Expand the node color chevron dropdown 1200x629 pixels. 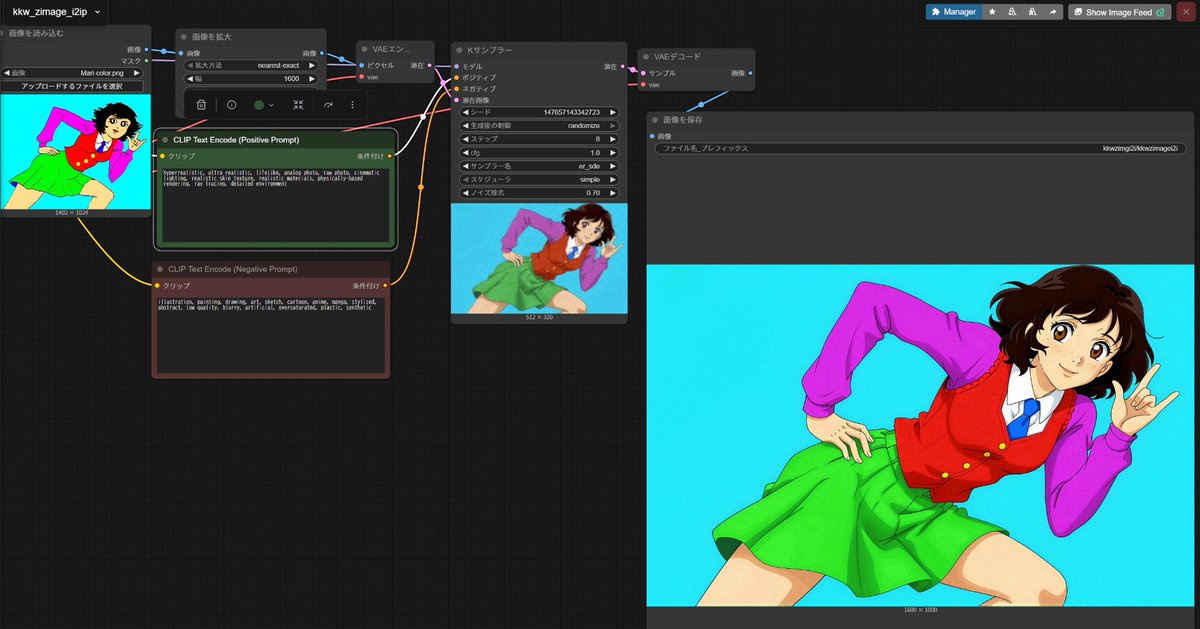pyautogui.click(x=272, y=104)
